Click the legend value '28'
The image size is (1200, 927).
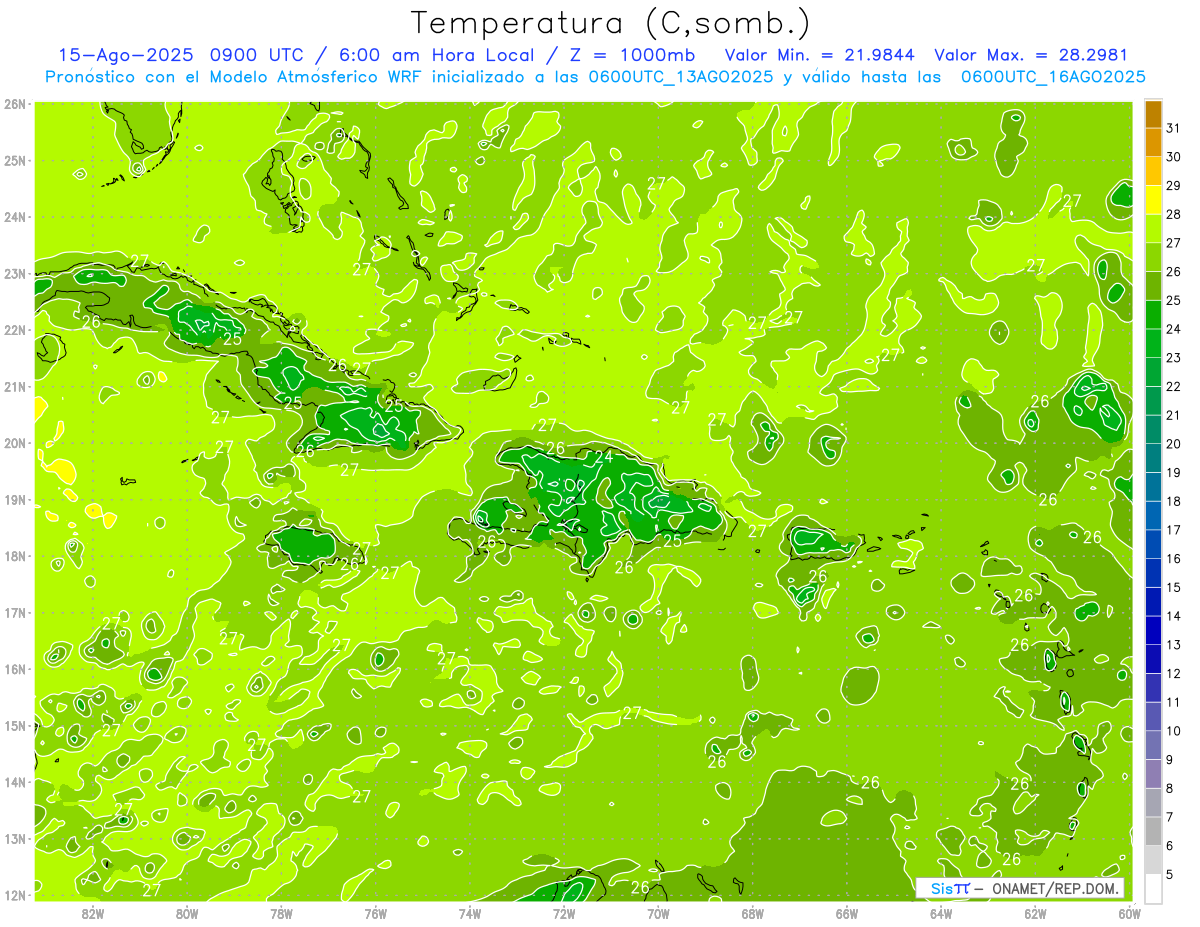click(x=1173, y=214)
